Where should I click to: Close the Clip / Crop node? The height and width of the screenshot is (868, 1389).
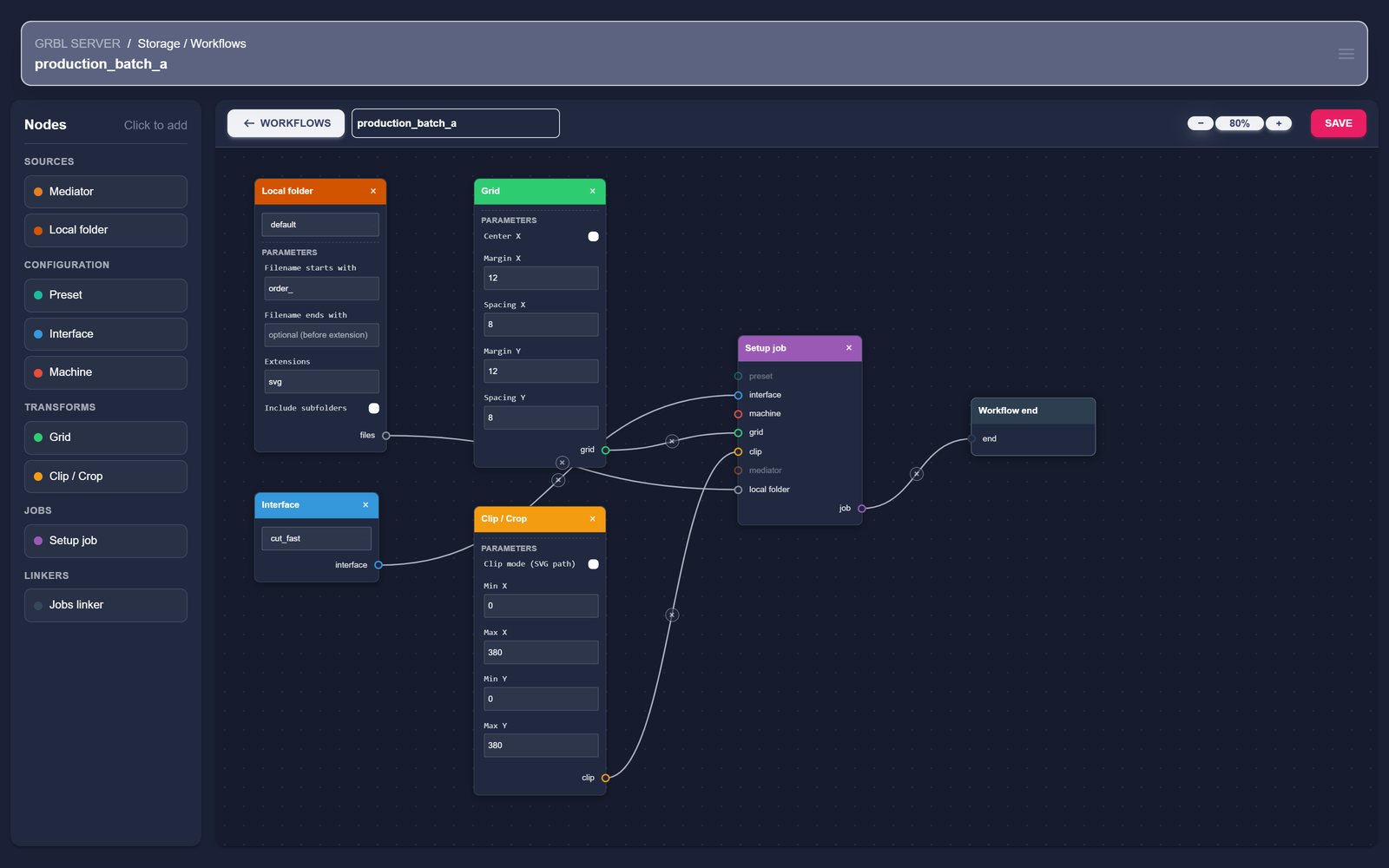coord(593,519)
